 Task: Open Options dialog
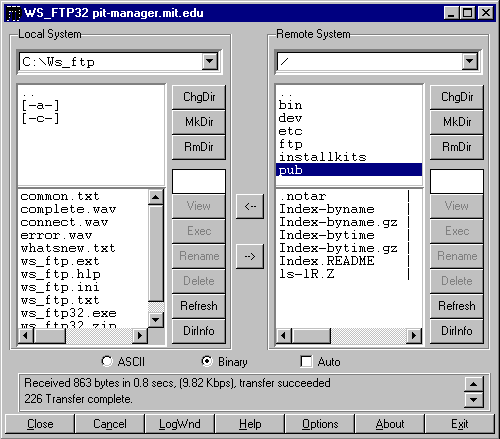320,424
